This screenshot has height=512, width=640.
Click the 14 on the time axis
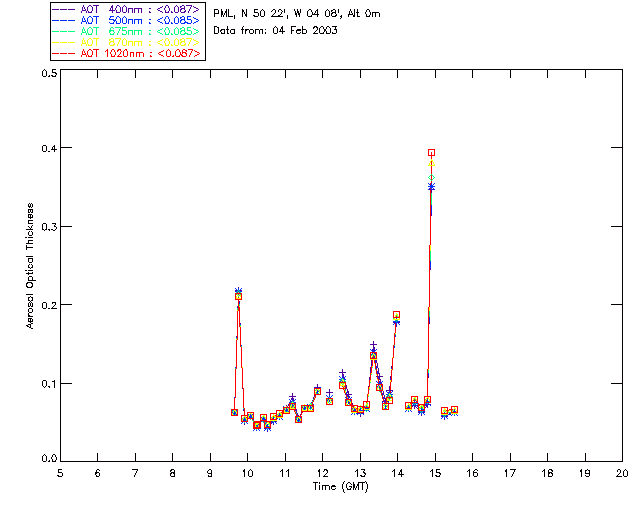pos(398,473)
